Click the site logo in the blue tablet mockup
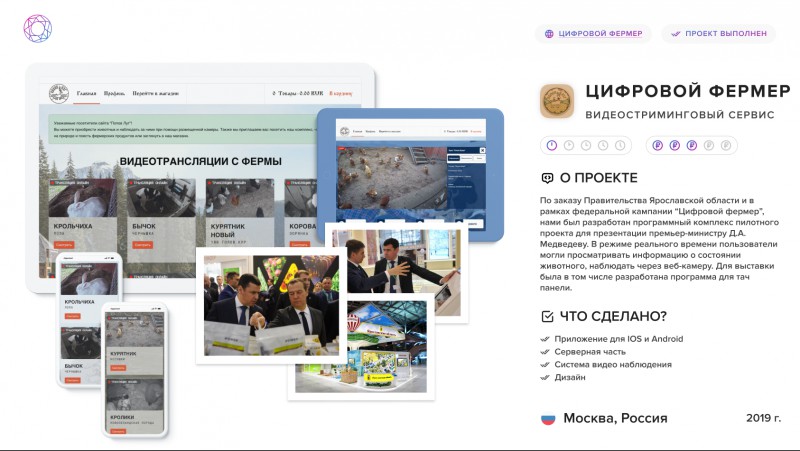 coord(344,131)
